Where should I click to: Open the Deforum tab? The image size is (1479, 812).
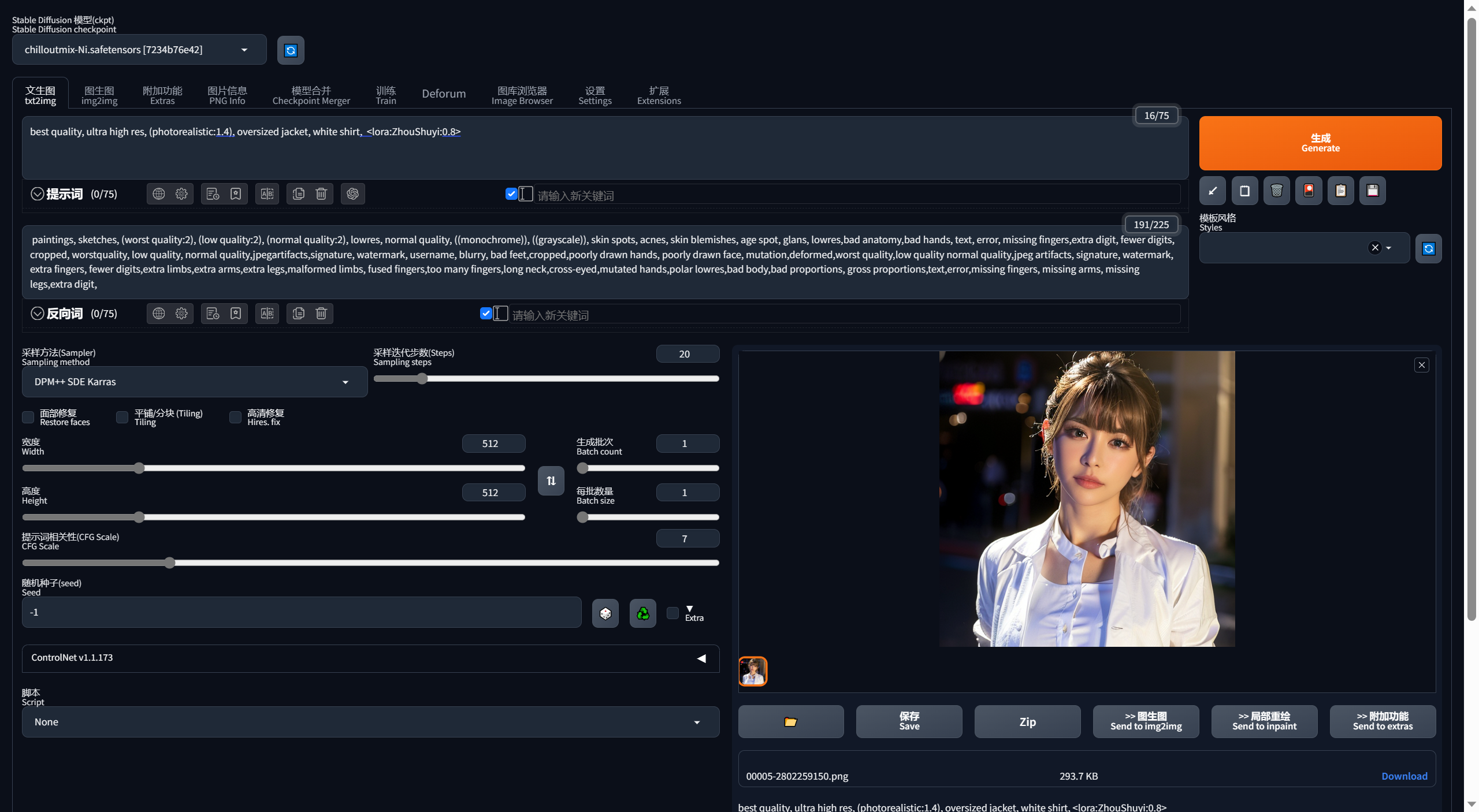pyautogui.click(x=444, y=94)
